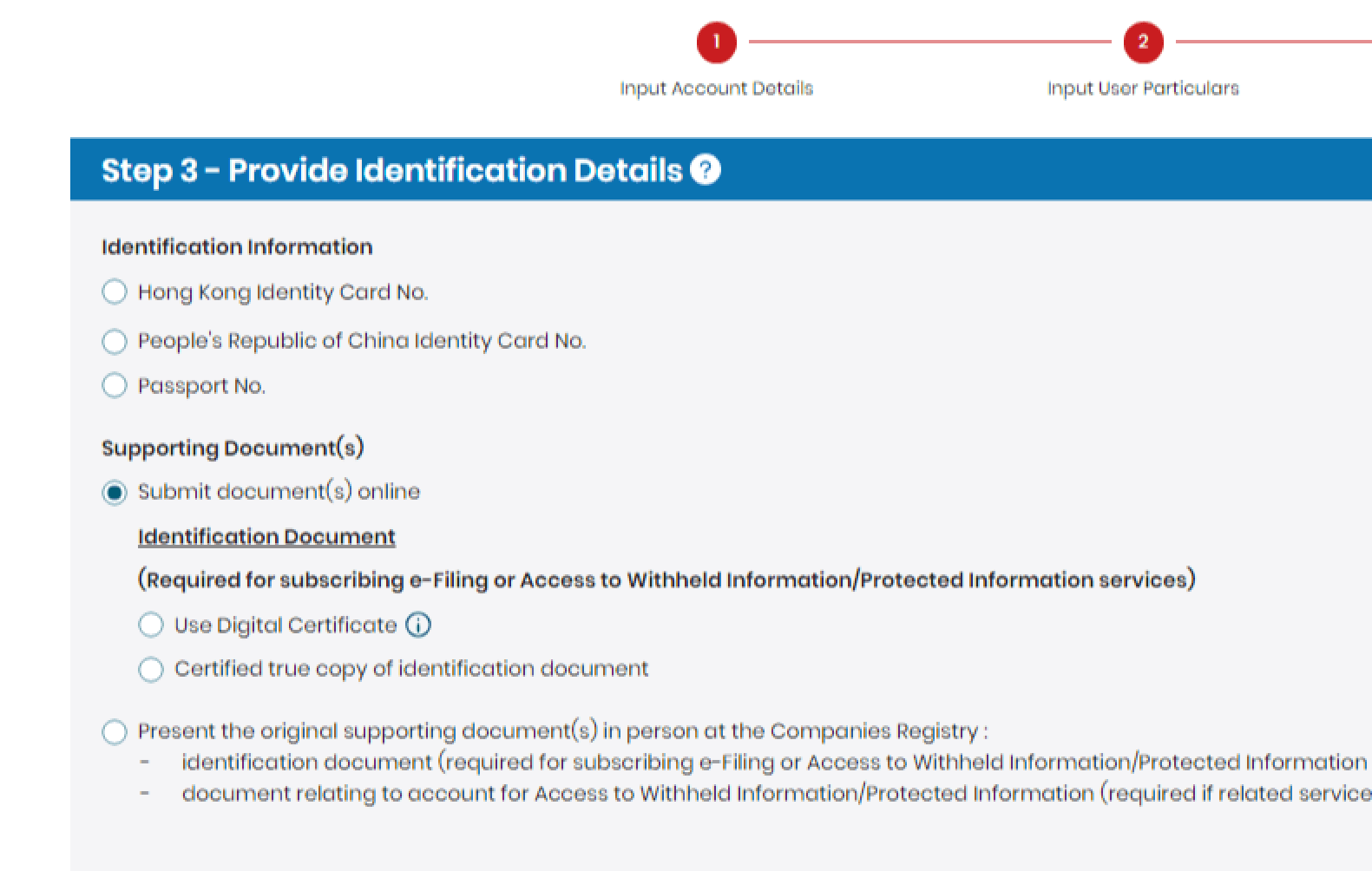Select Submit document(s) online radio button
1372x871 pixels.
[x=115, y=492]
